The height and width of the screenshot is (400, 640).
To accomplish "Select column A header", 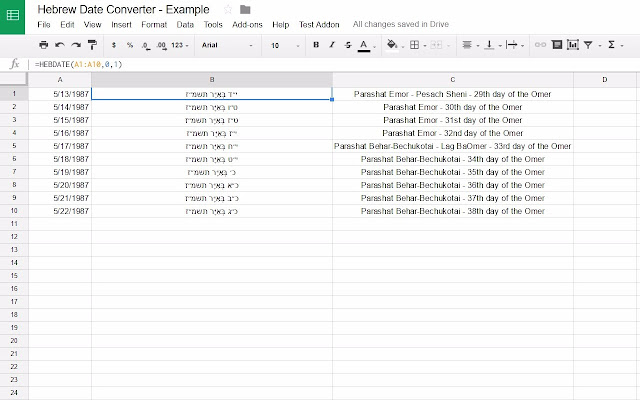I will pos(60,80).
